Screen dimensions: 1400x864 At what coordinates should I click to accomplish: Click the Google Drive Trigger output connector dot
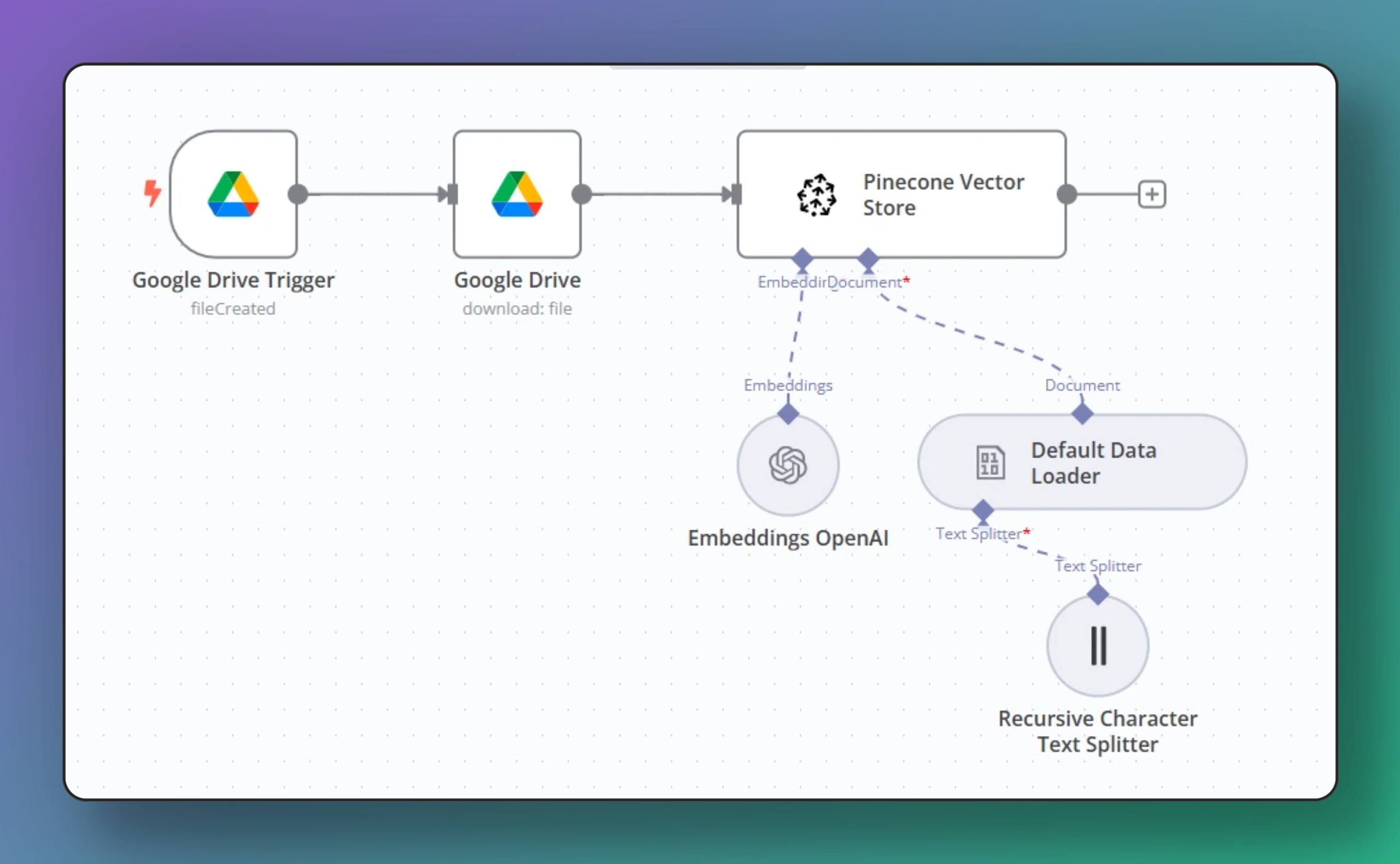[x=297, y=194]
